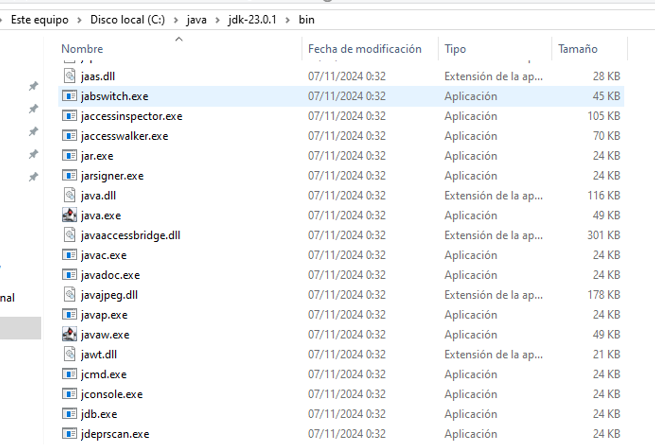This screenshot has width=655, height=446.
Task: Click the javac.exe file icon
Action: pos(69,255)
